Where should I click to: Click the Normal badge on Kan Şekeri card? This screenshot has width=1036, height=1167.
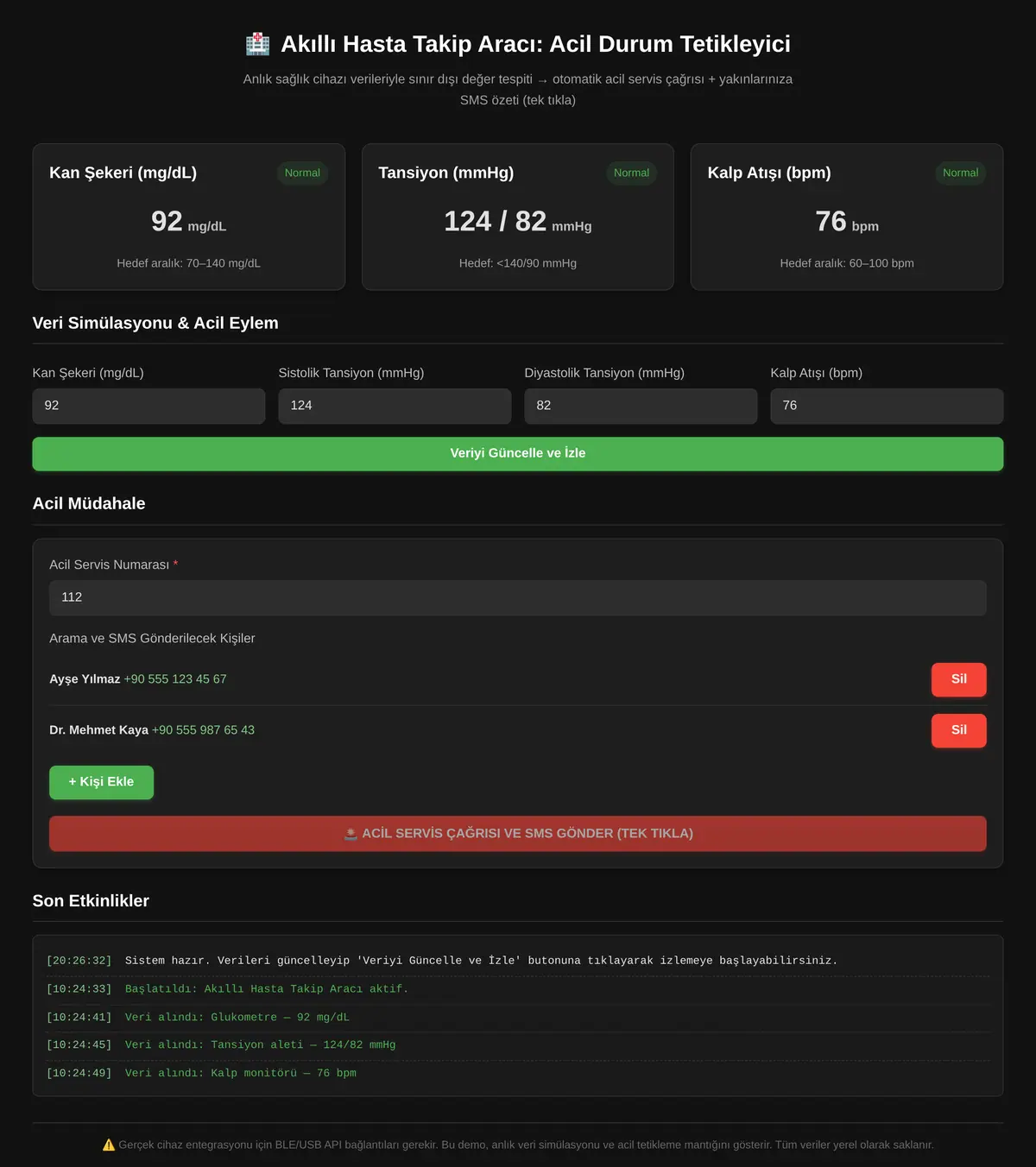pyautogui.click(x=302, y=173)
